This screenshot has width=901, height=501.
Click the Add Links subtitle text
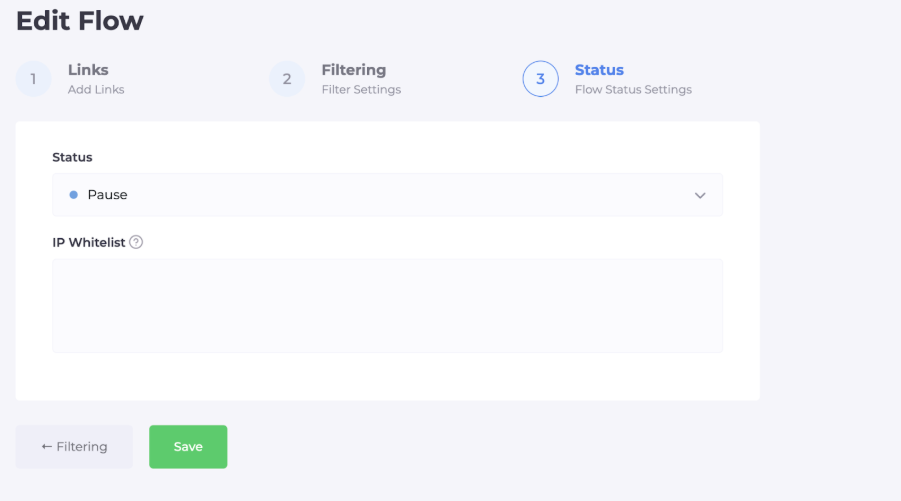(96, 90)
